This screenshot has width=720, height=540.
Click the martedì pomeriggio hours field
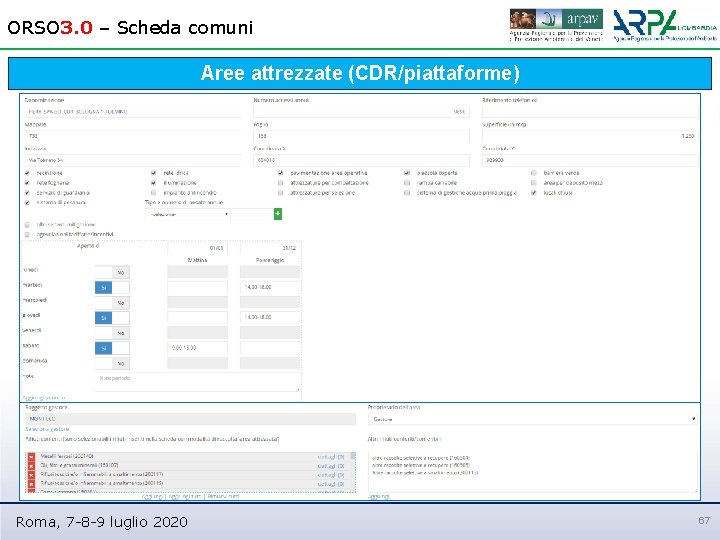click(270, 287)
